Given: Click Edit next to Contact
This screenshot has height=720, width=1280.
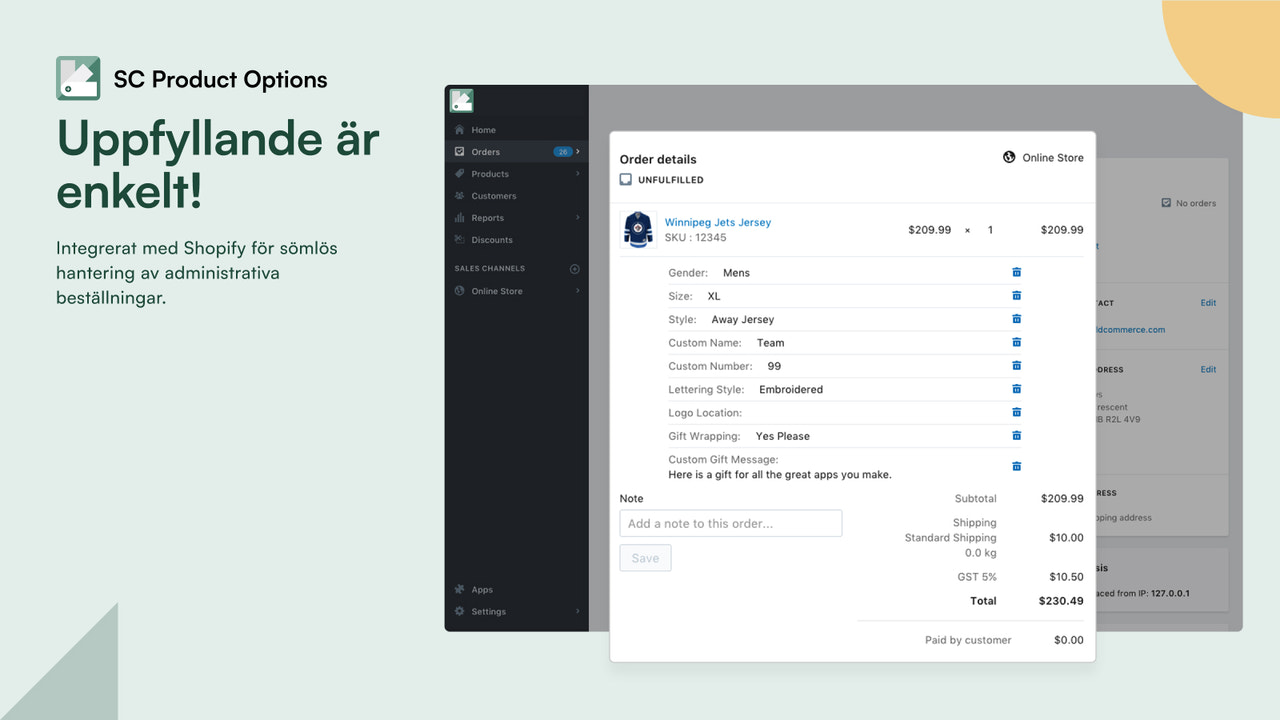Looking at the screenshot, I should point(1208,303).
